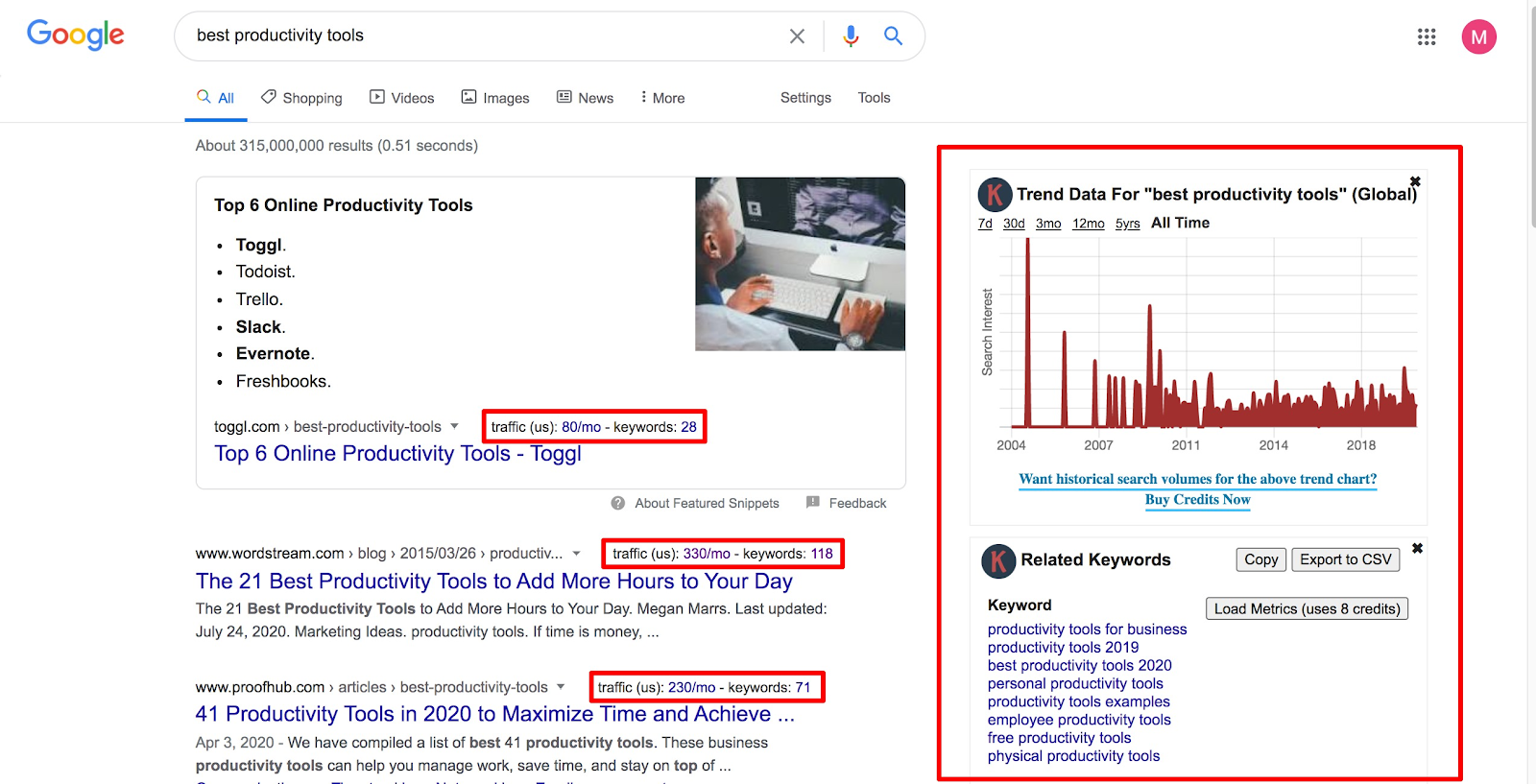Switch to the Images tab
Image resolution: width=1536 pixels, height=784 pixels.
495,98
